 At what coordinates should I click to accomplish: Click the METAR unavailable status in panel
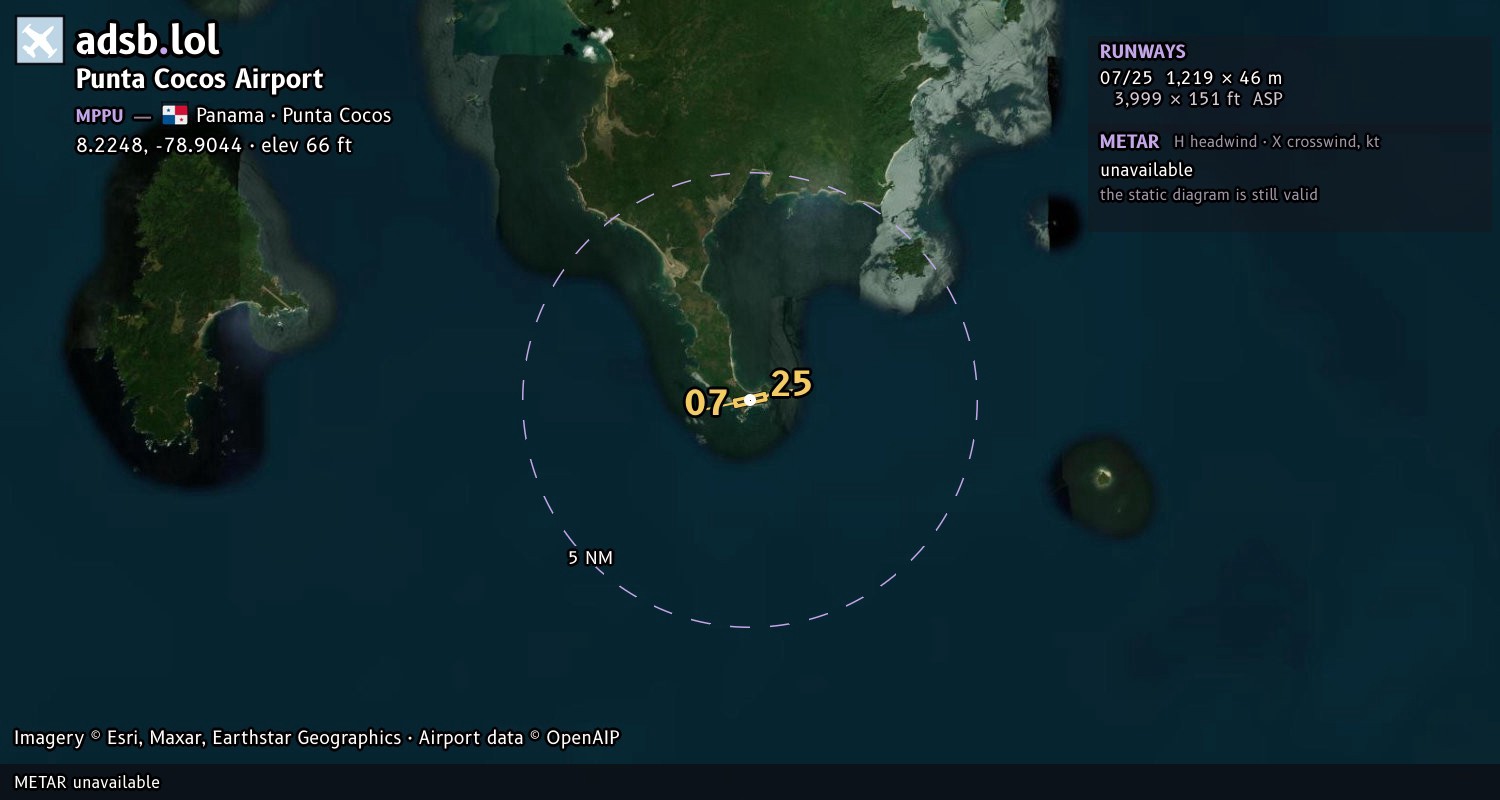1146,170
